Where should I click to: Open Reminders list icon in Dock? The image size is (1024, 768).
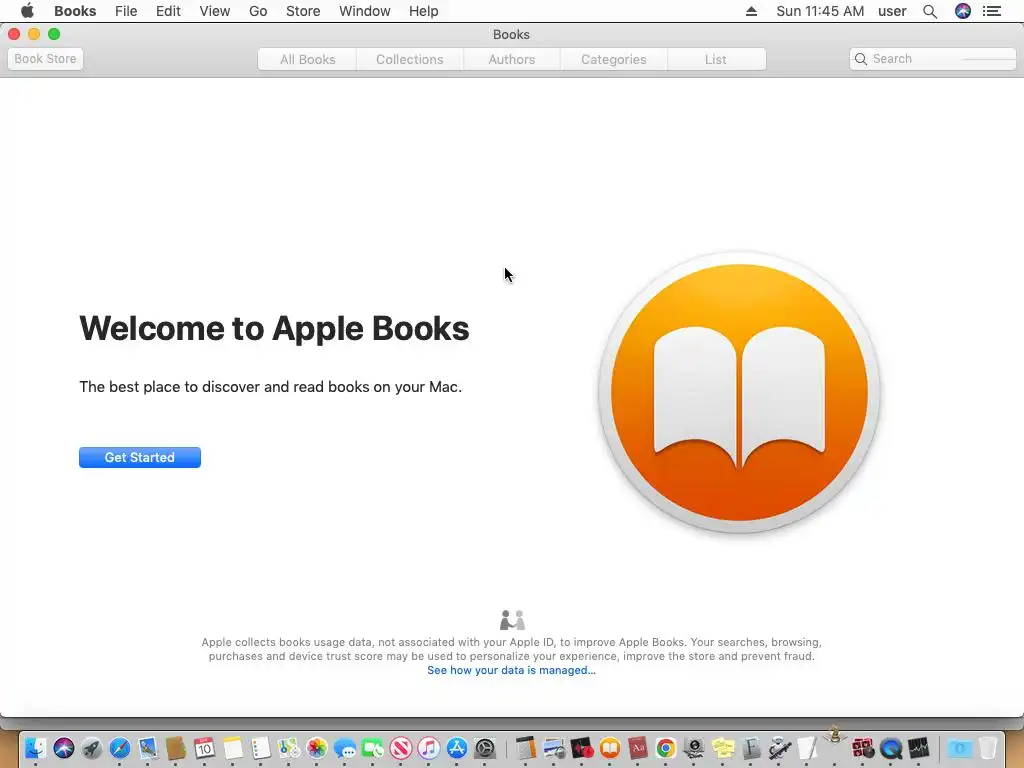tap(261, 748)
